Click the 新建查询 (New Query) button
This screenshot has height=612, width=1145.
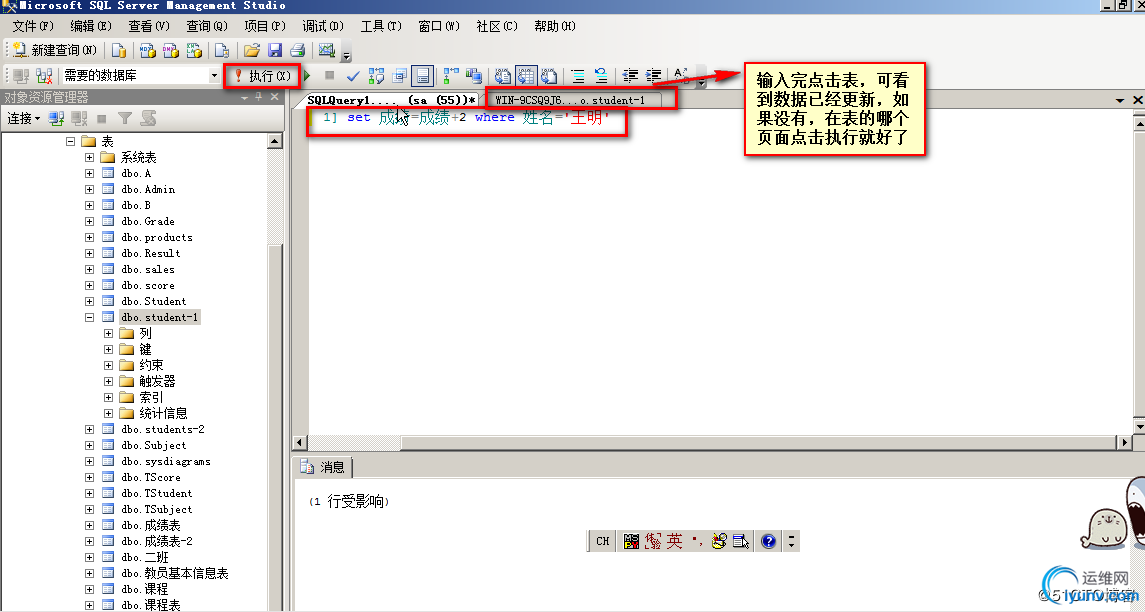point(55,50)
